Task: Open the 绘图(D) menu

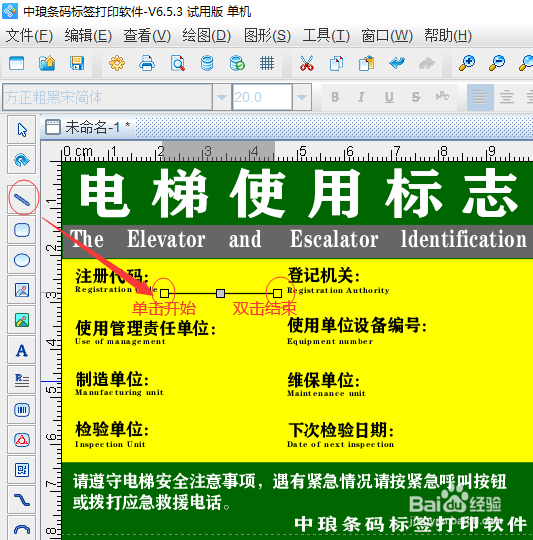Action: [207, 35]
